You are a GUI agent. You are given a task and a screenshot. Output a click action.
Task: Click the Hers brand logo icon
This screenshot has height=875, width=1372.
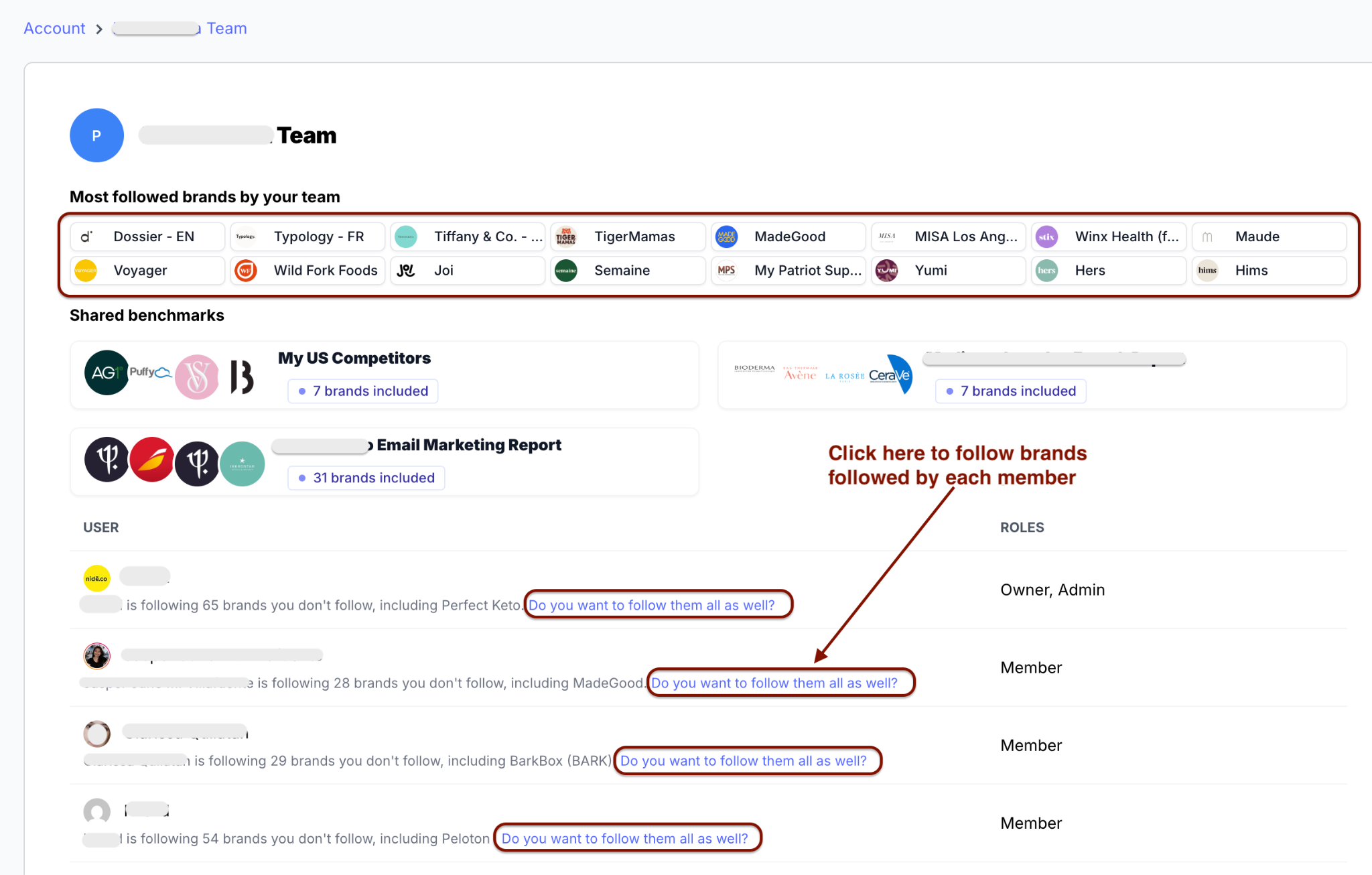point(1047,271)
